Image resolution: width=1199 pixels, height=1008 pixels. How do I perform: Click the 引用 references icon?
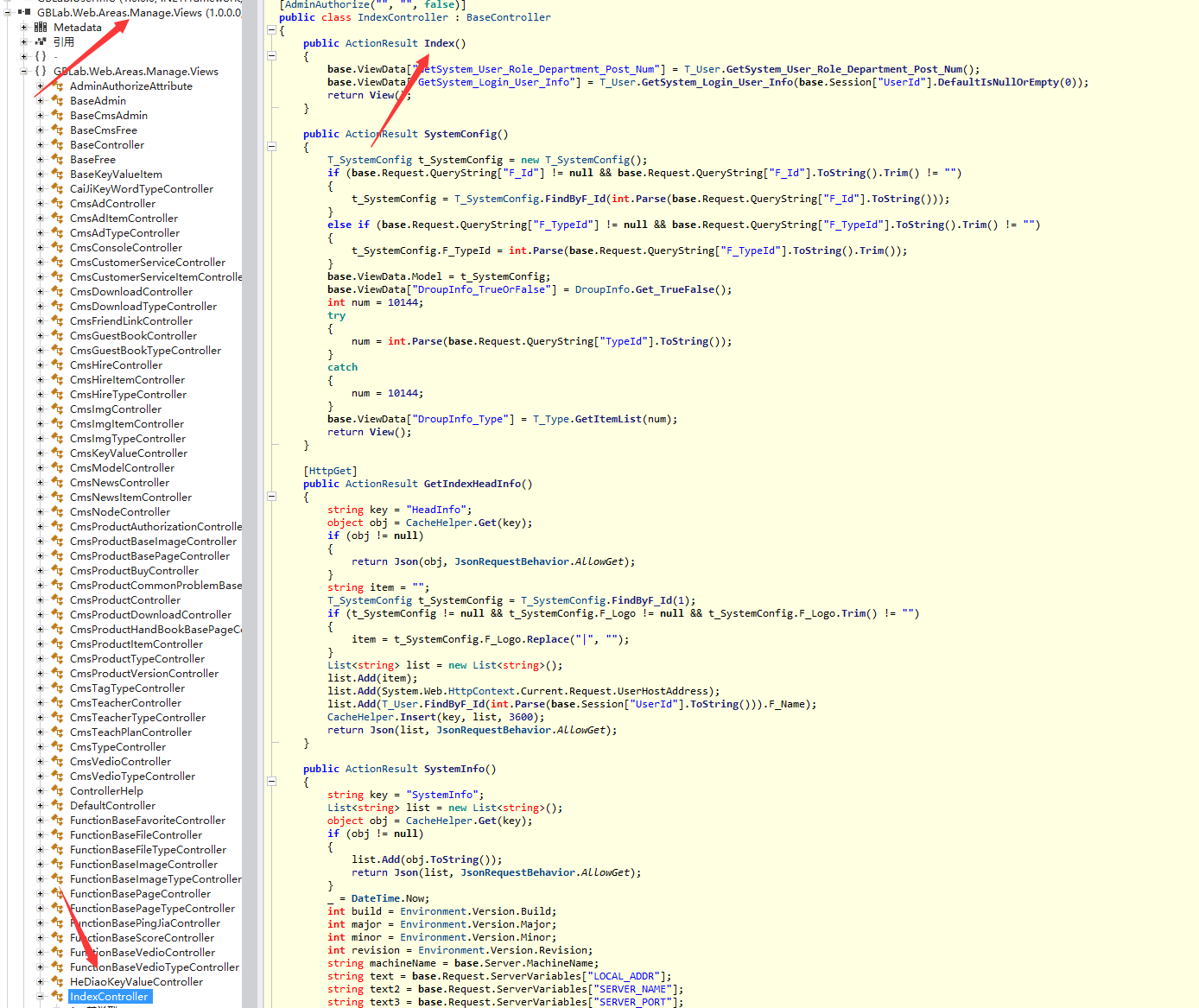coord(41,41)
